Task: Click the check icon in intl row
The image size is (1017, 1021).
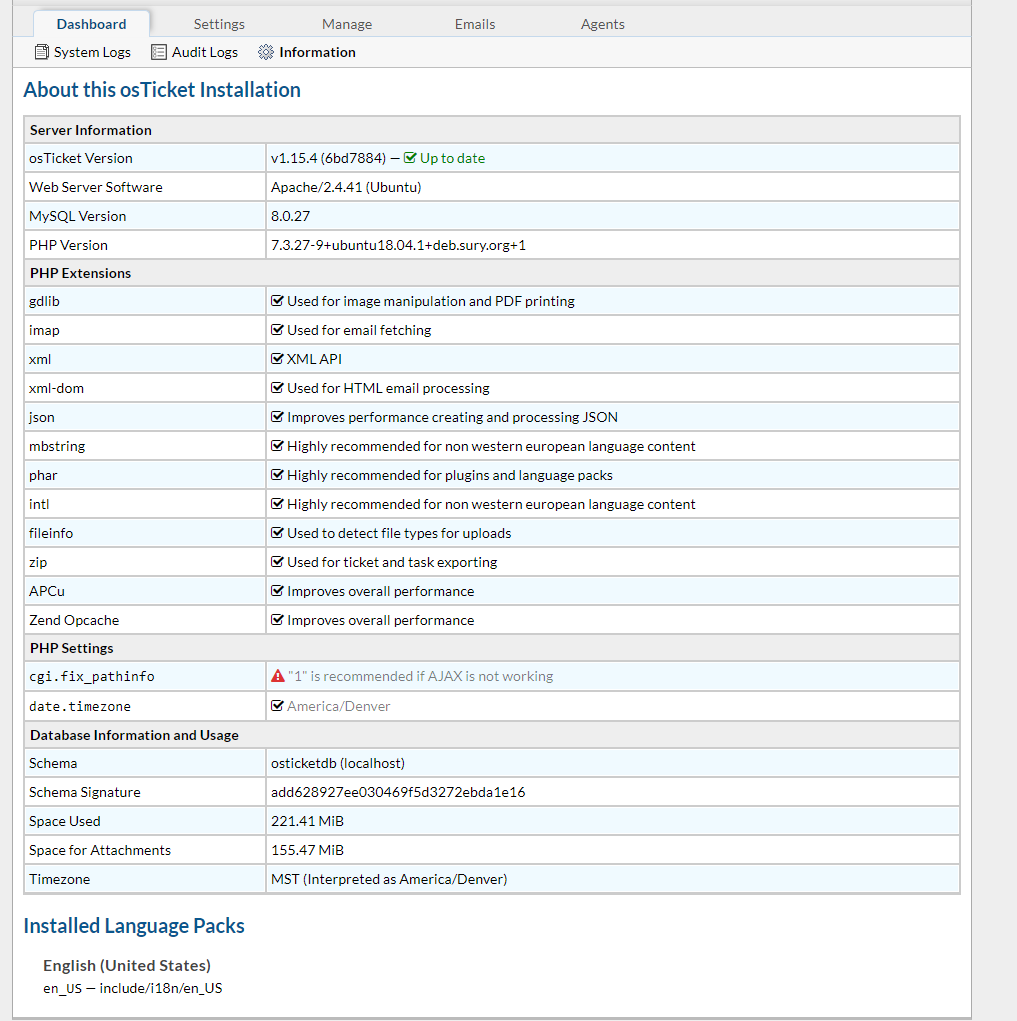Action: click(x=277, y=504)
